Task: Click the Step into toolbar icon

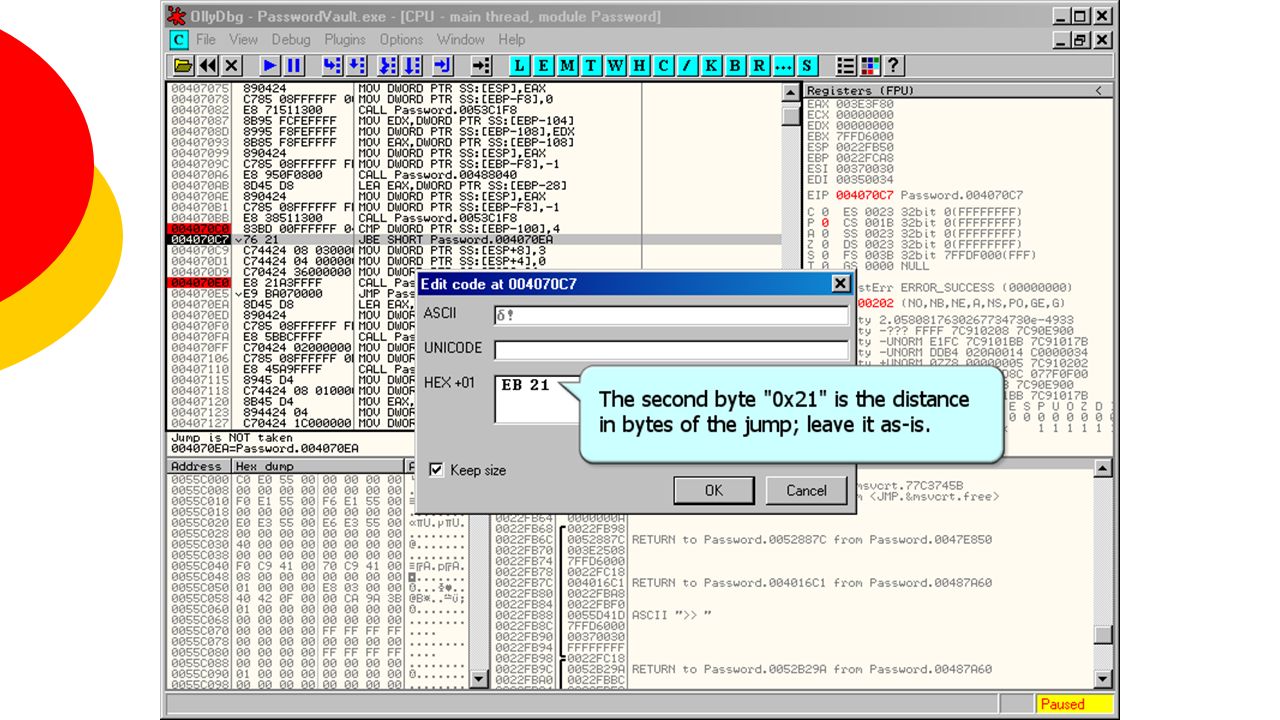Action: [x=333, y=66]
